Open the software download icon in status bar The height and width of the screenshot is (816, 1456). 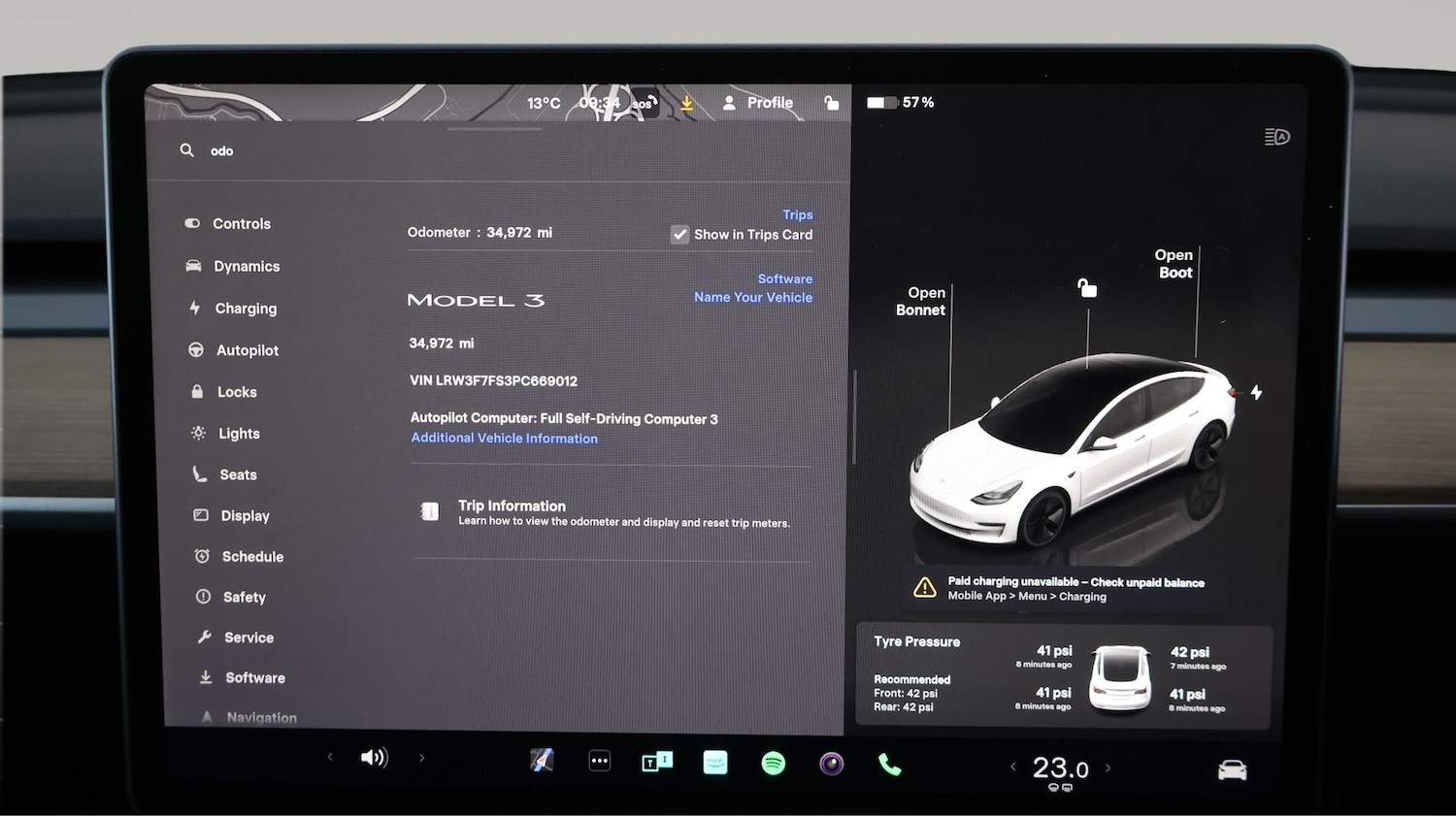click(x=687, y=103)
